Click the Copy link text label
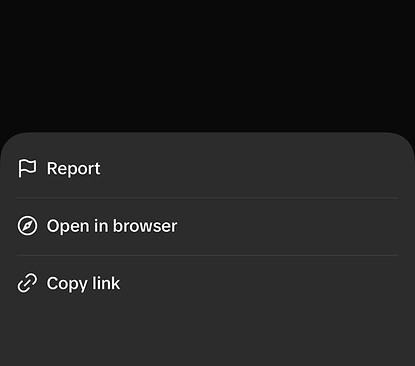This screenshot has width=415, height=366. click(x=83, y=284)
